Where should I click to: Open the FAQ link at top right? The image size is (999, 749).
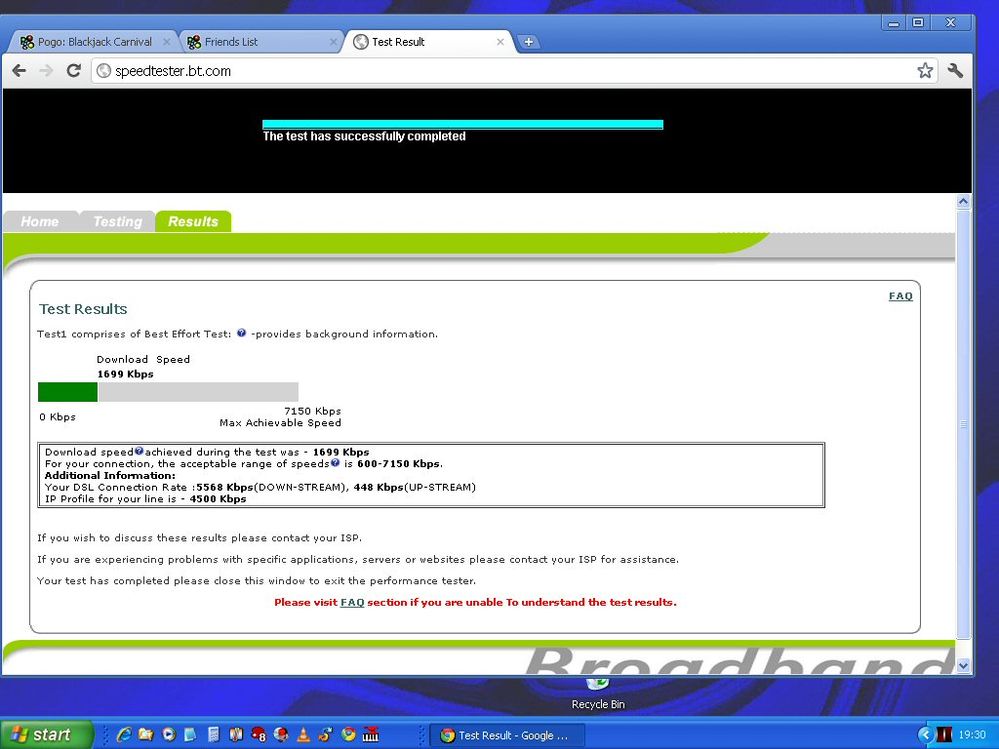[900, 296]
